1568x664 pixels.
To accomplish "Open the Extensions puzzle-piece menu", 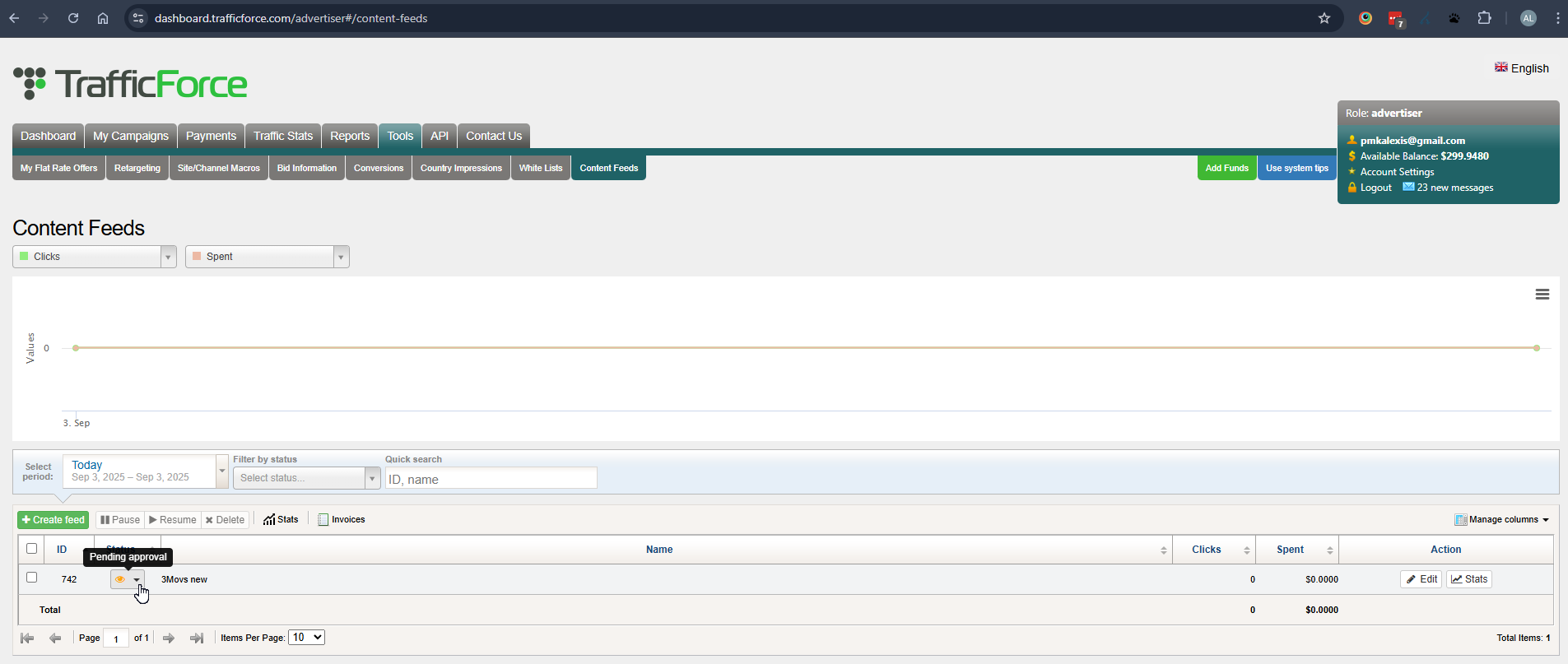I will click(x=1484, y=18).
